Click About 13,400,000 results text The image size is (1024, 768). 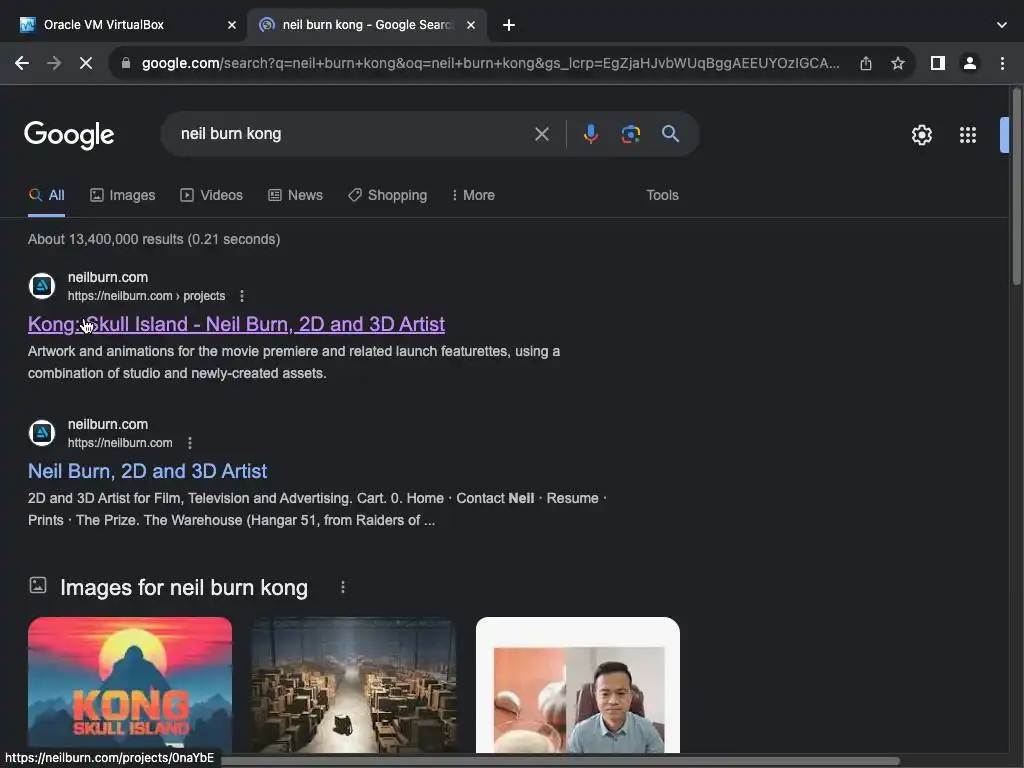pyautogui.click(x=154, y=240)
